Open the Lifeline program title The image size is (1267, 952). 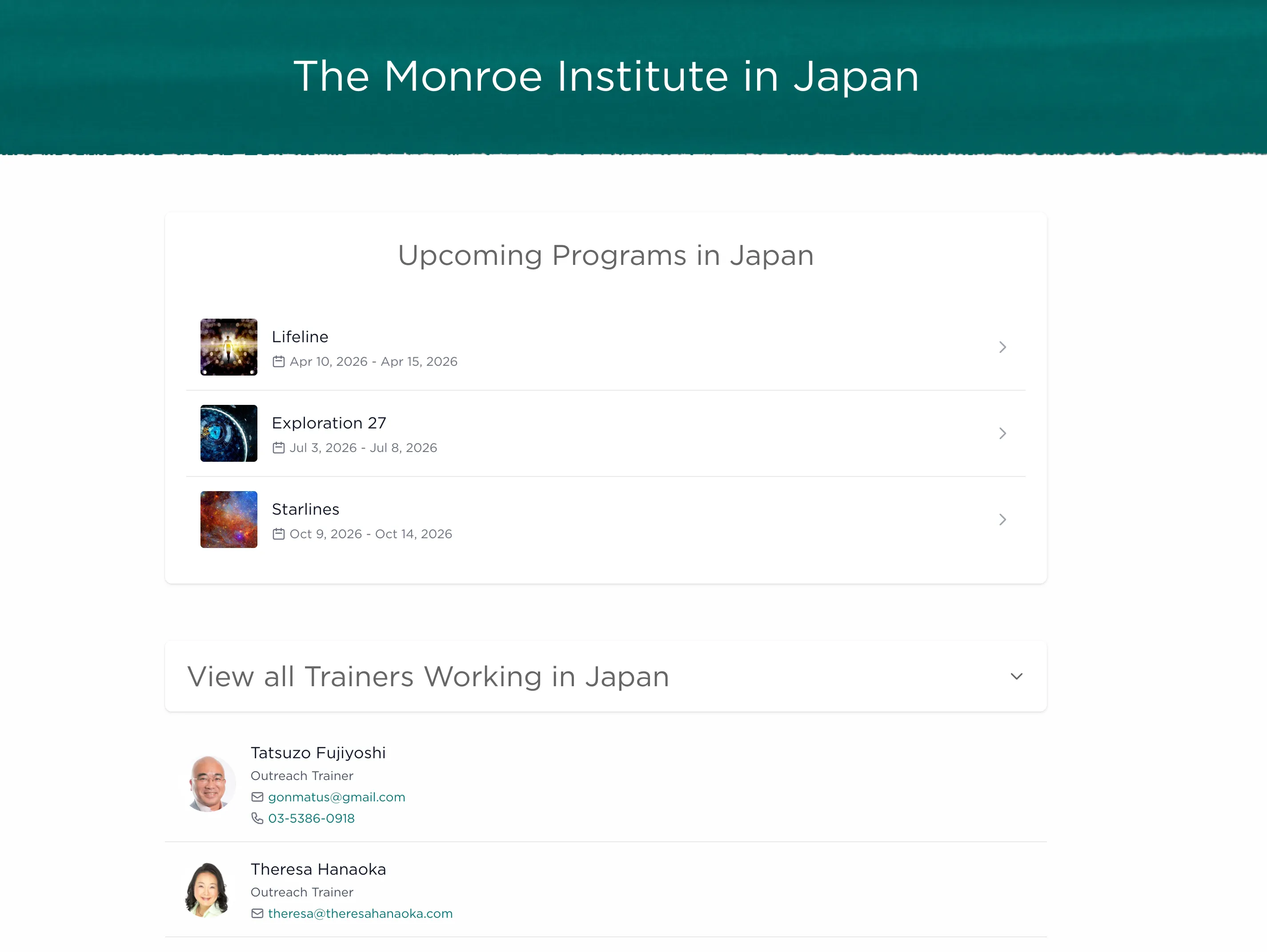(x=300, y=337)
